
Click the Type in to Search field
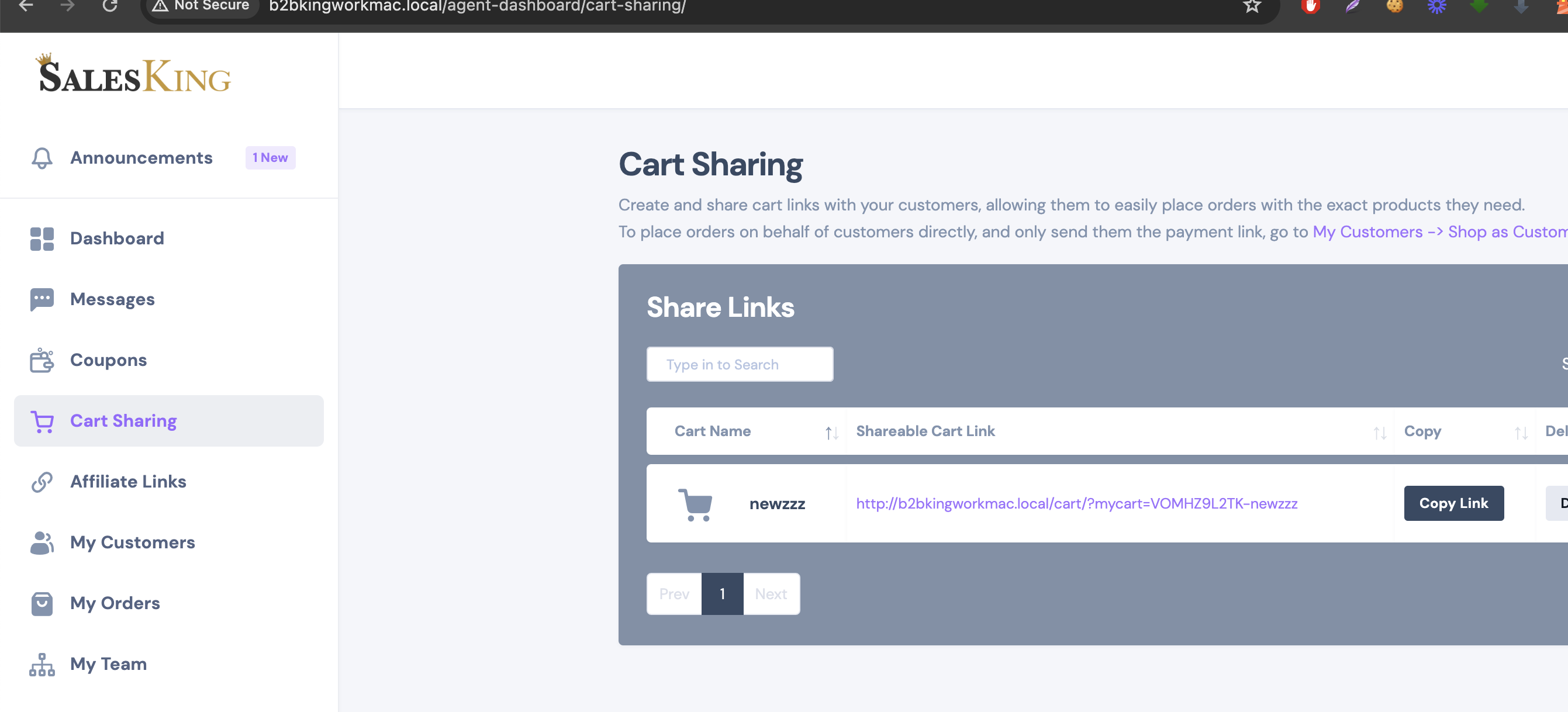(740, 365)
